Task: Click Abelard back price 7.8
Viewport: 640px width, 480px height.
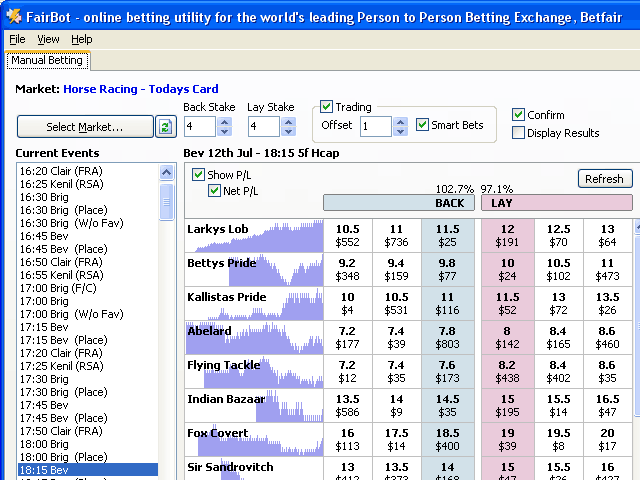Action: [448, 338]
